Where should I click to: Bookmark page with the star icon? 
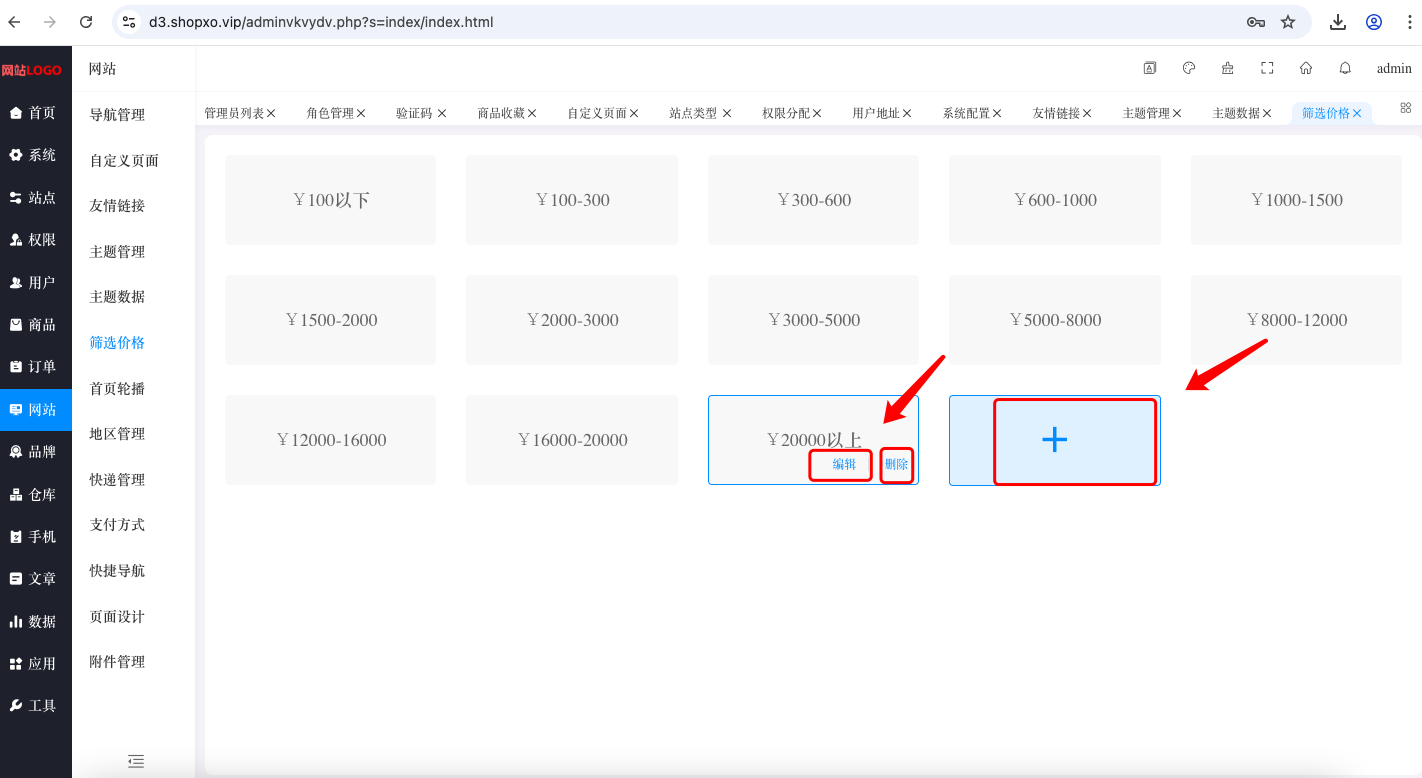point(1288,22)
